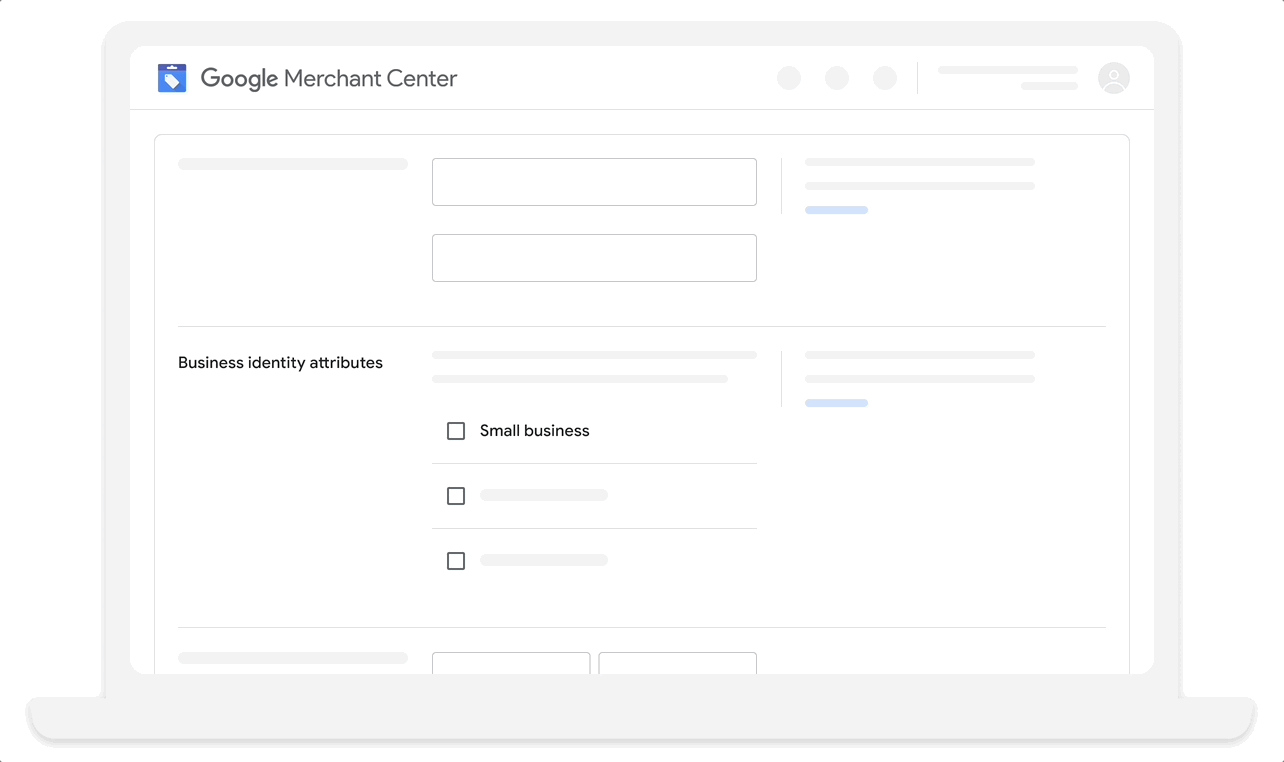1284x762 pixels.
Task: Click the middle round header icon
Action: 837,78
